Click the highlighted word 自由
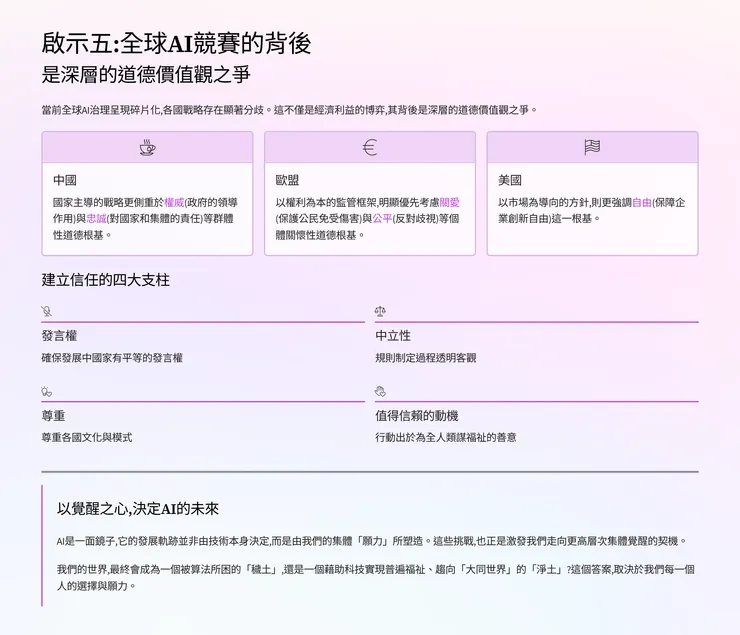This screenshot has width=740, height=635. pyautogui.click(x=641, y=202)
